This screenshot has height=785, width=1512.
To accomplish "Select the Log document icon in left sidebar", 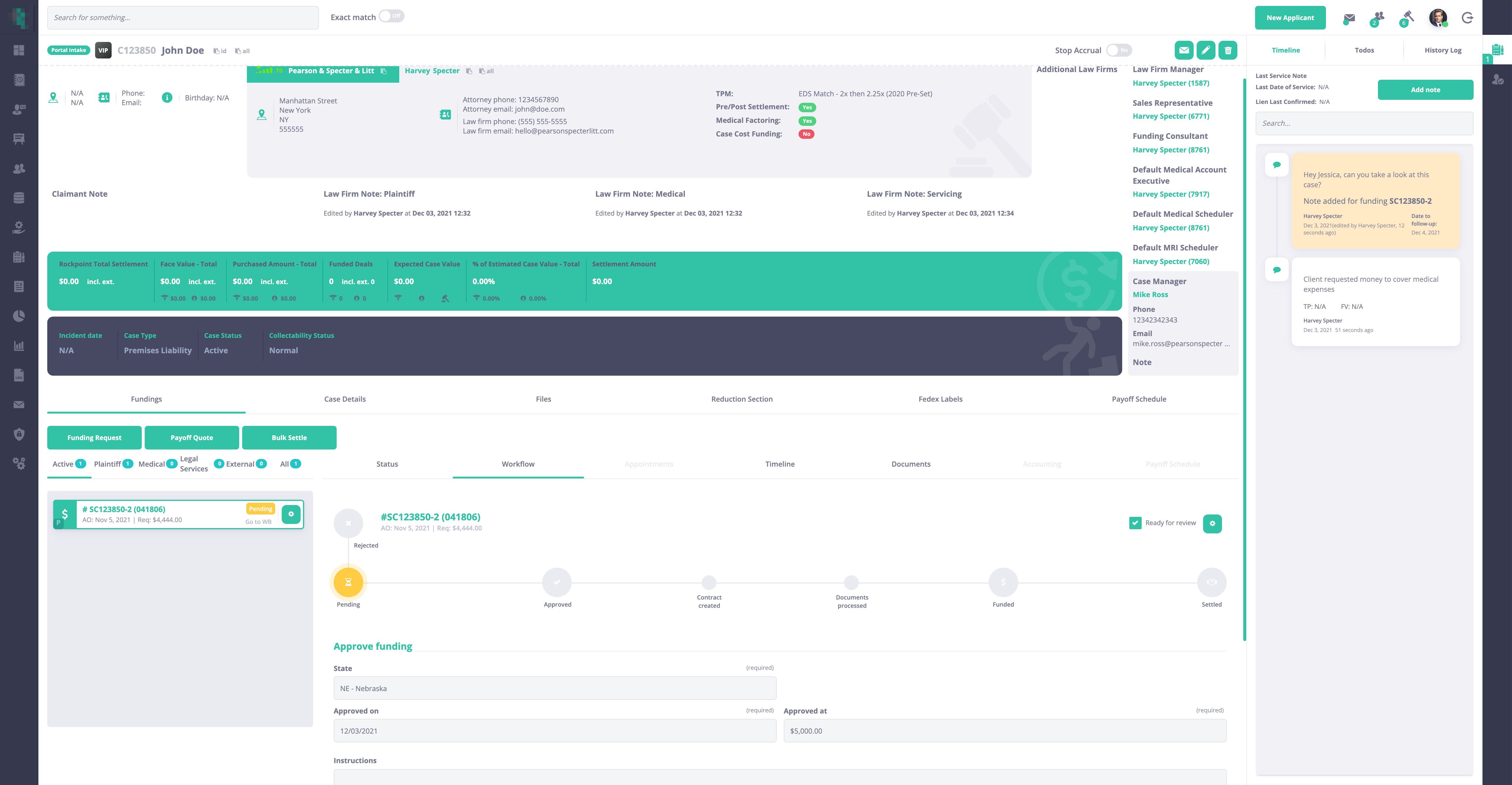I will click(x=19, y=374).
